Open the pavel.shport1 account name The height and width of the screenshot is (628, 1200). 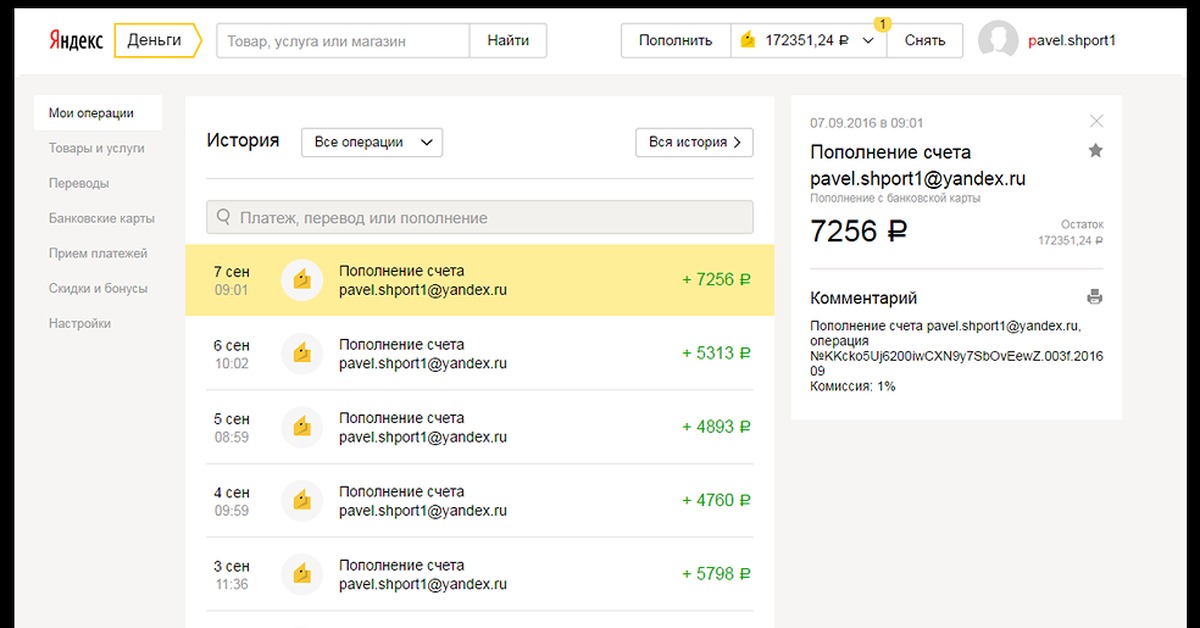click(x=1072, y=41)
